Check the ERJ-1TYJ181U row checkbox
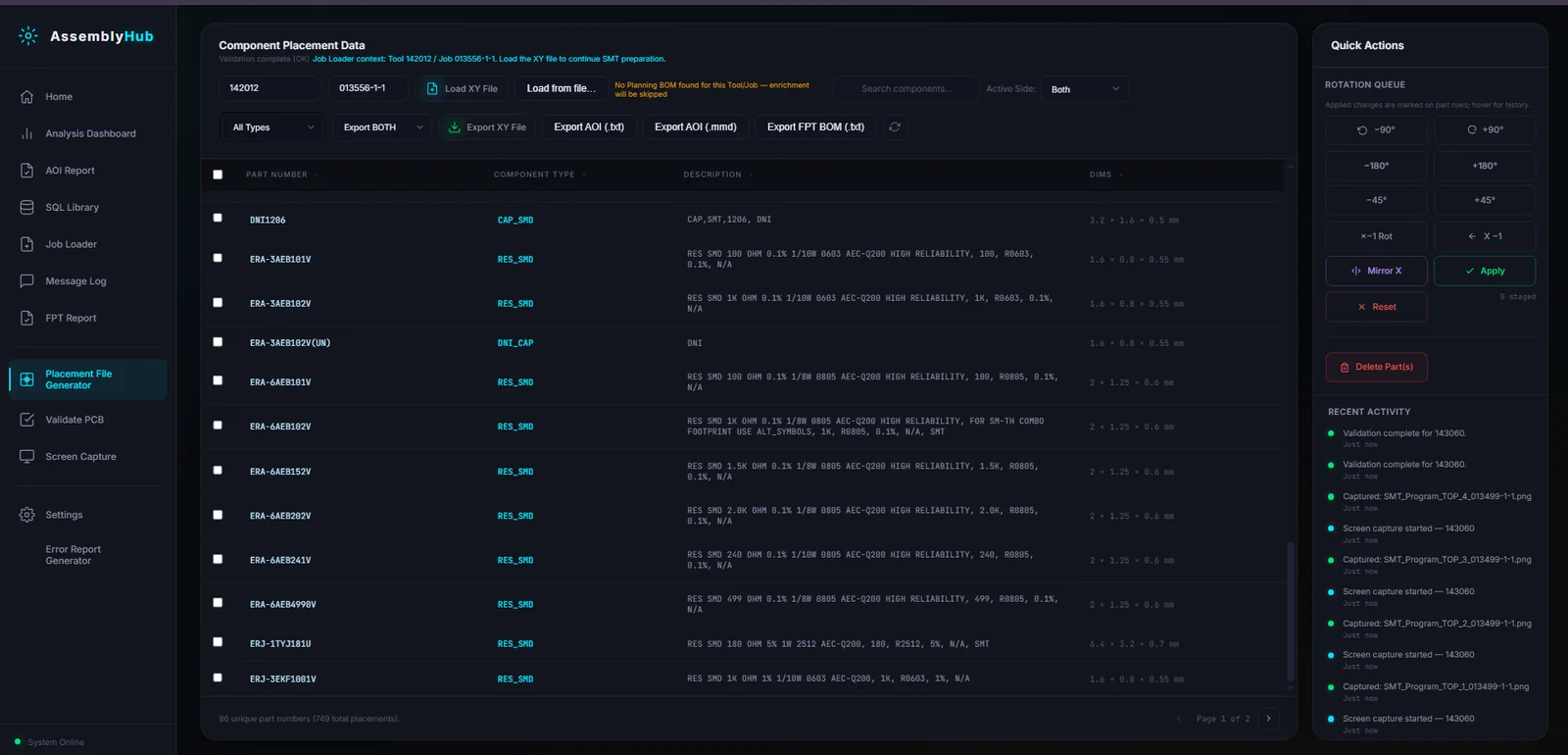This screenshot has height=755, width=1568. click(218, 641)
